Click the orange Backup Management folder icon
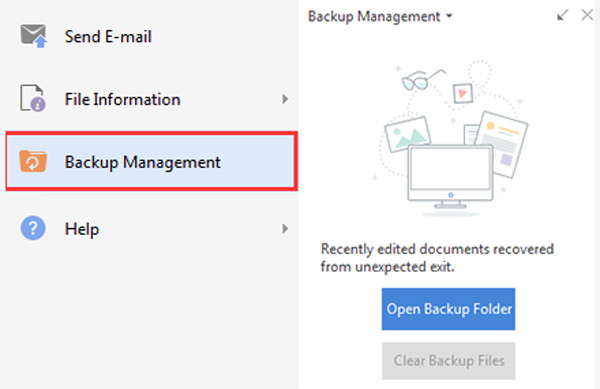600x389 pixels. 33,161
